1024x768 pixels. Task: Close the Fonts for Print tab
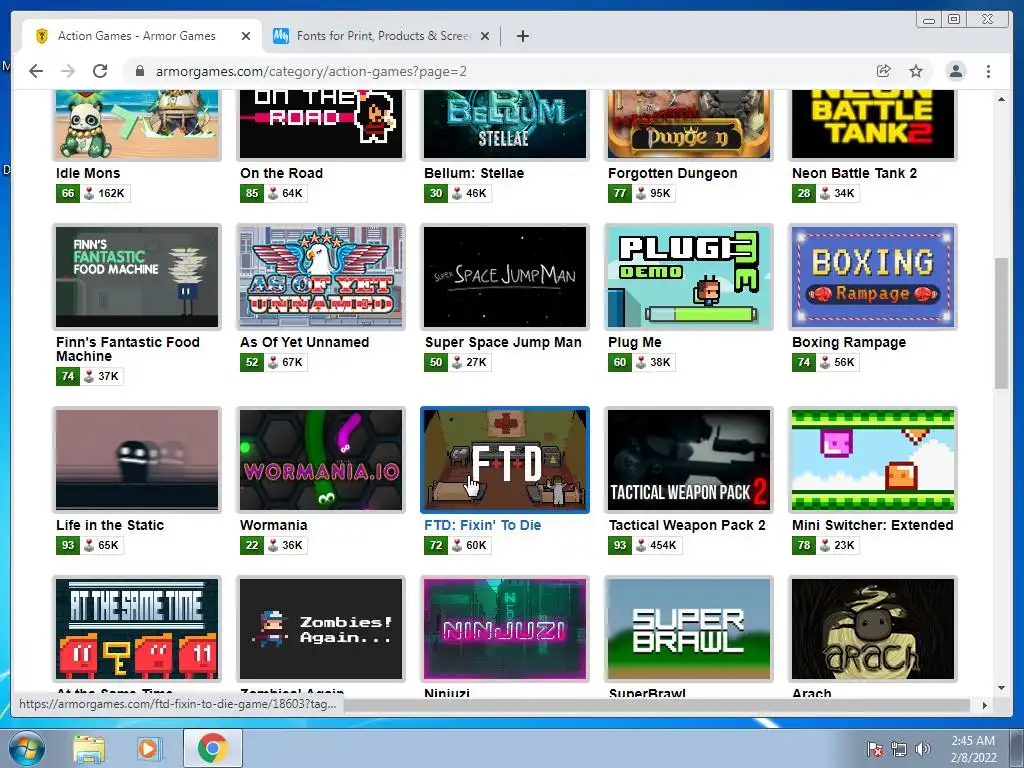(485, 36)
